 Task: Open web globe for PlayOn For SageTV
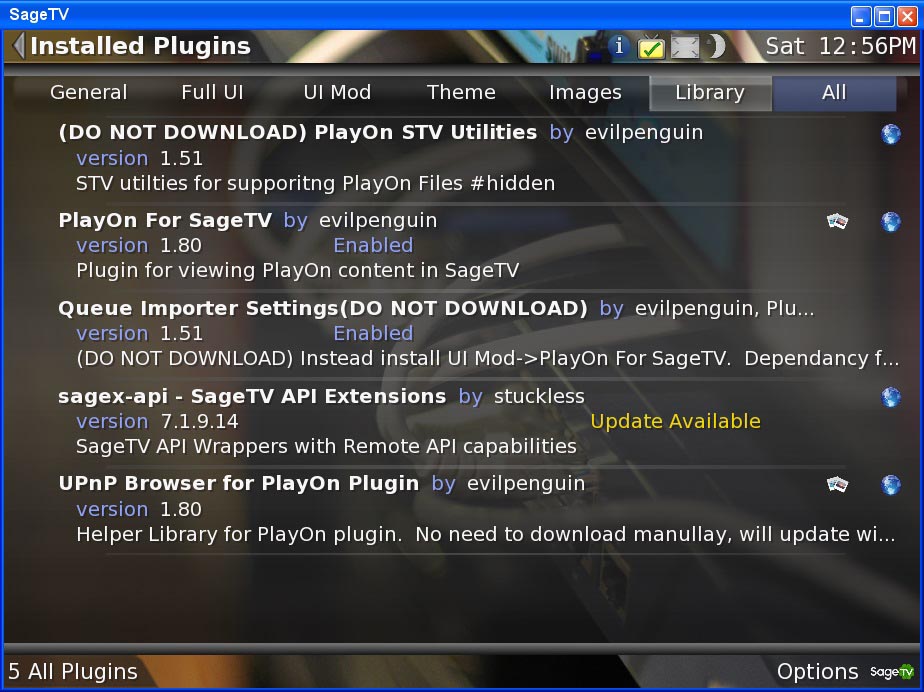tap(890, 222)
